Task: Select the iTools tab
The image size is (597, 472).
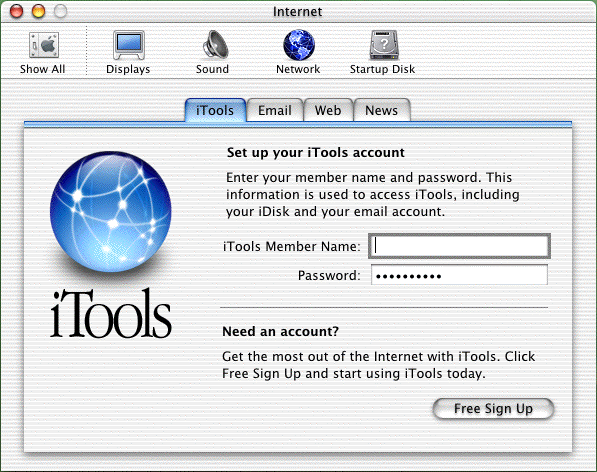Action: [x=215, y=110]
